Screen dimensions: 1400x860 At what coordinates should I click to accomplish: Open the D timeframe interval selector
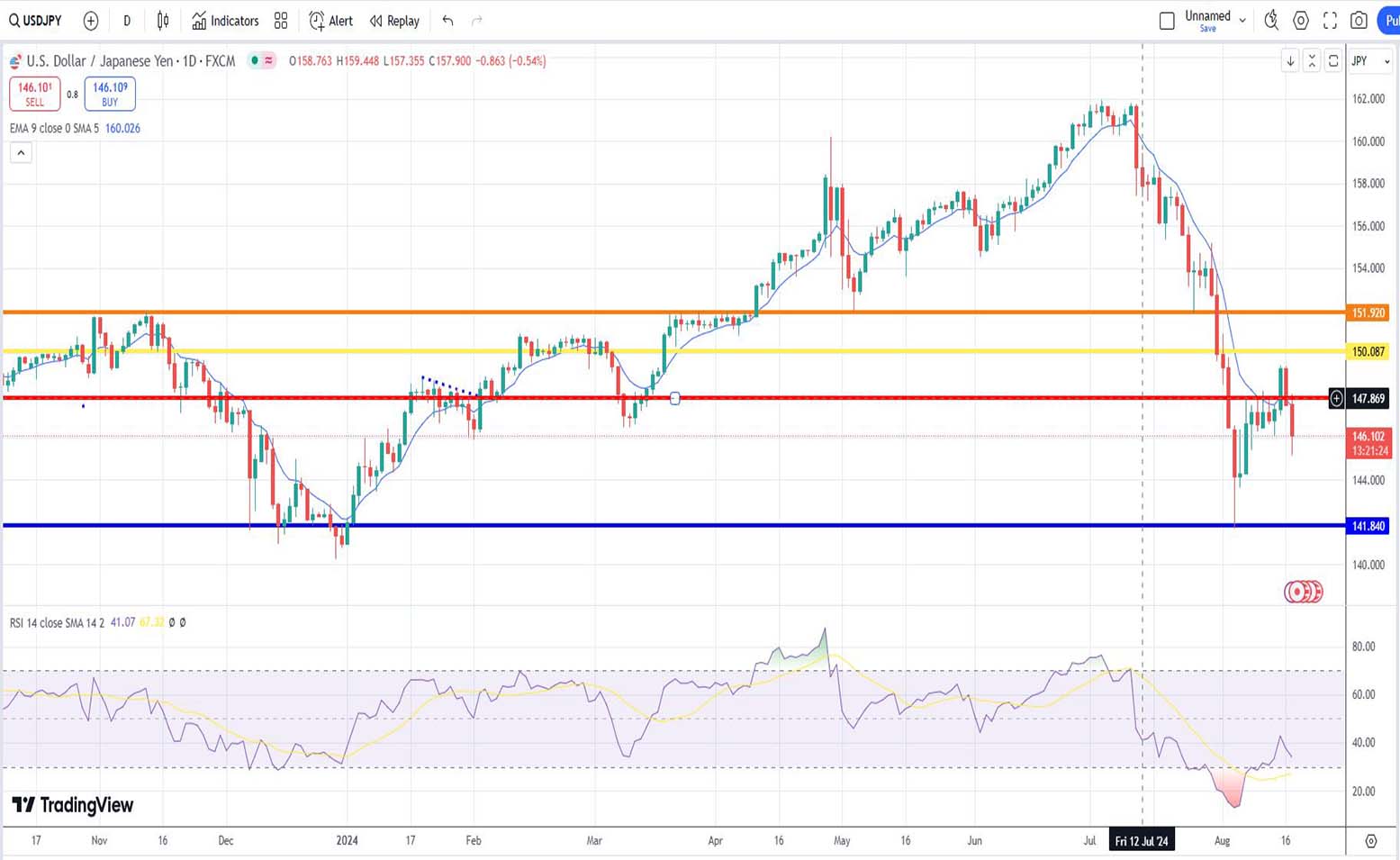click(x=127, y=21)
